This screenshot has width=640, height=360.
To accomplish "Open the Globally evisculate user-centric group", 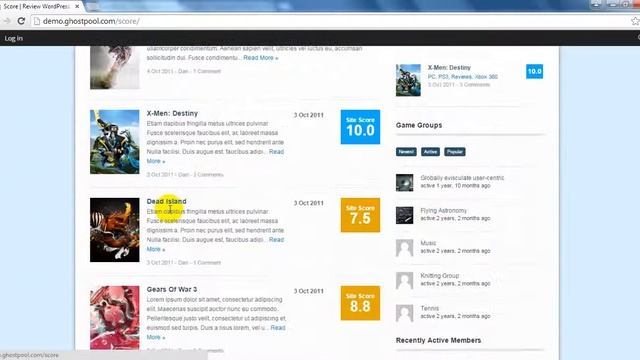I will coord(462,178).
